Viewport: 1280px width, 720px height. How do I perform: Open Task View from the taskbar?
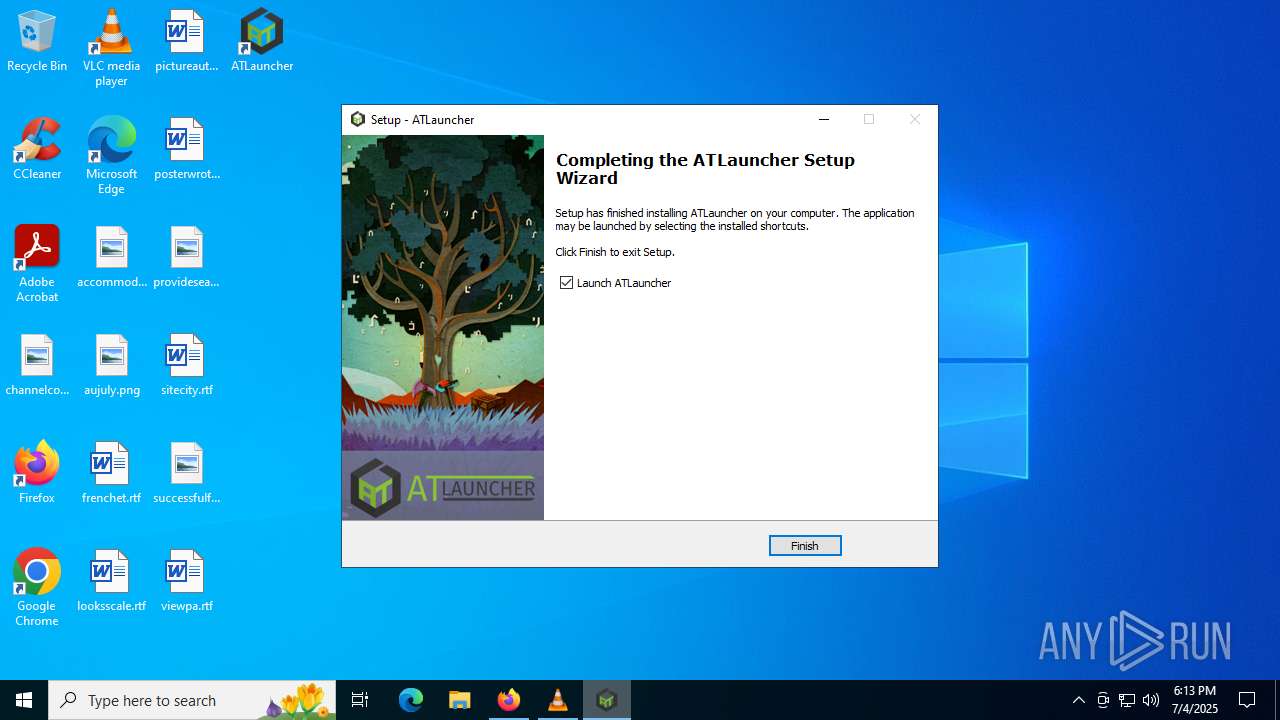(x=360, y=700)
